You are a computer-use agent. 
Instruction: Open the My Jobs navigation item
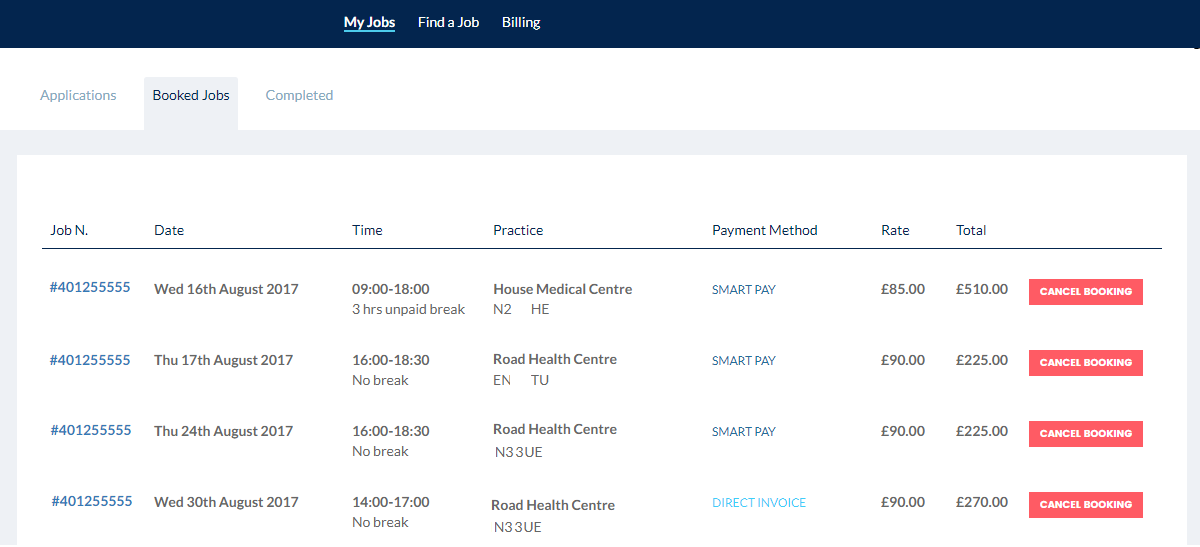click(x=369, y=22)
